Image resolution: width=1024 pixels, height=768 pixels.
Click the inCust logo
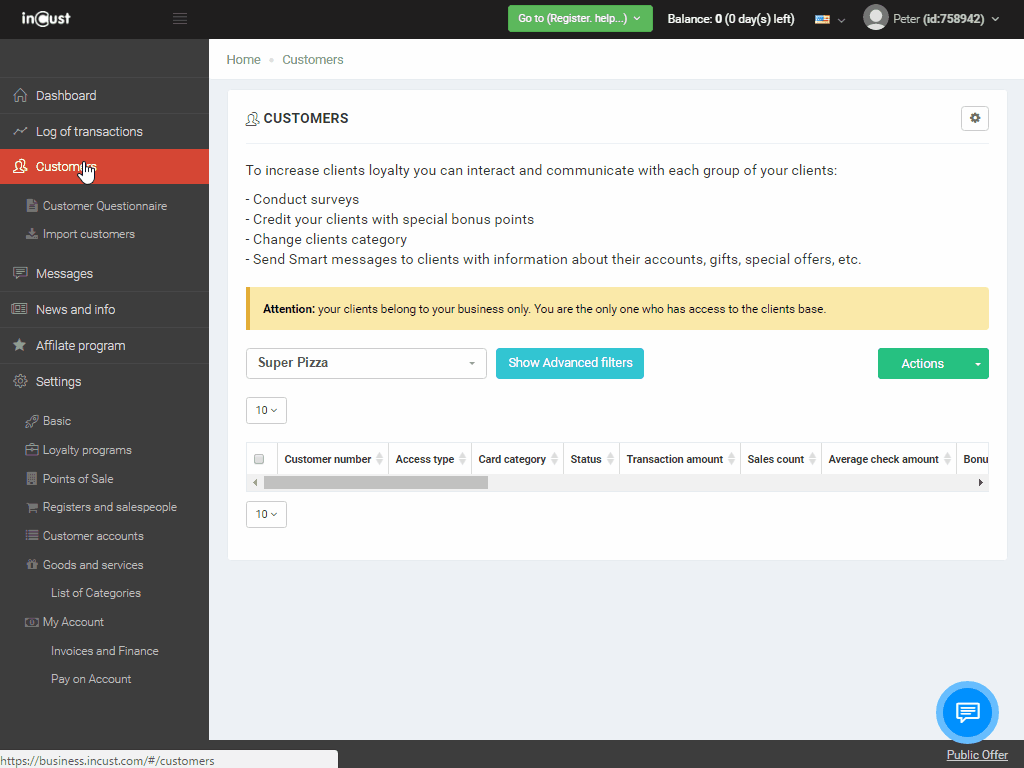pos(44,18)
